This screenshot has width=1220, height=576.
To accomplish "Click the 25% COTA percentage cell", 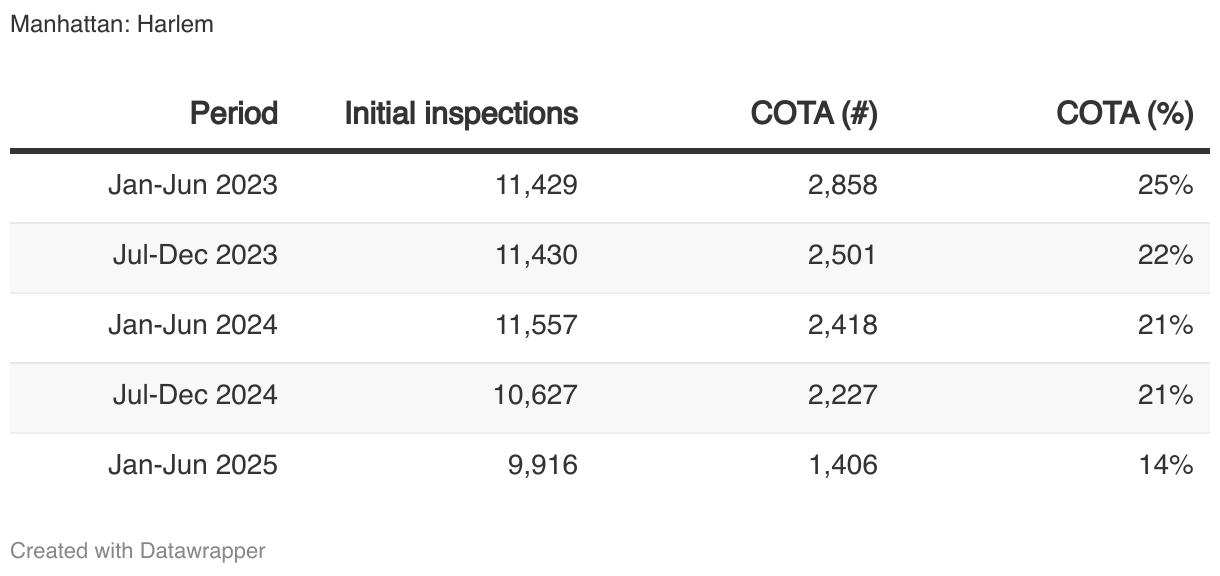I will (1168, 185).
